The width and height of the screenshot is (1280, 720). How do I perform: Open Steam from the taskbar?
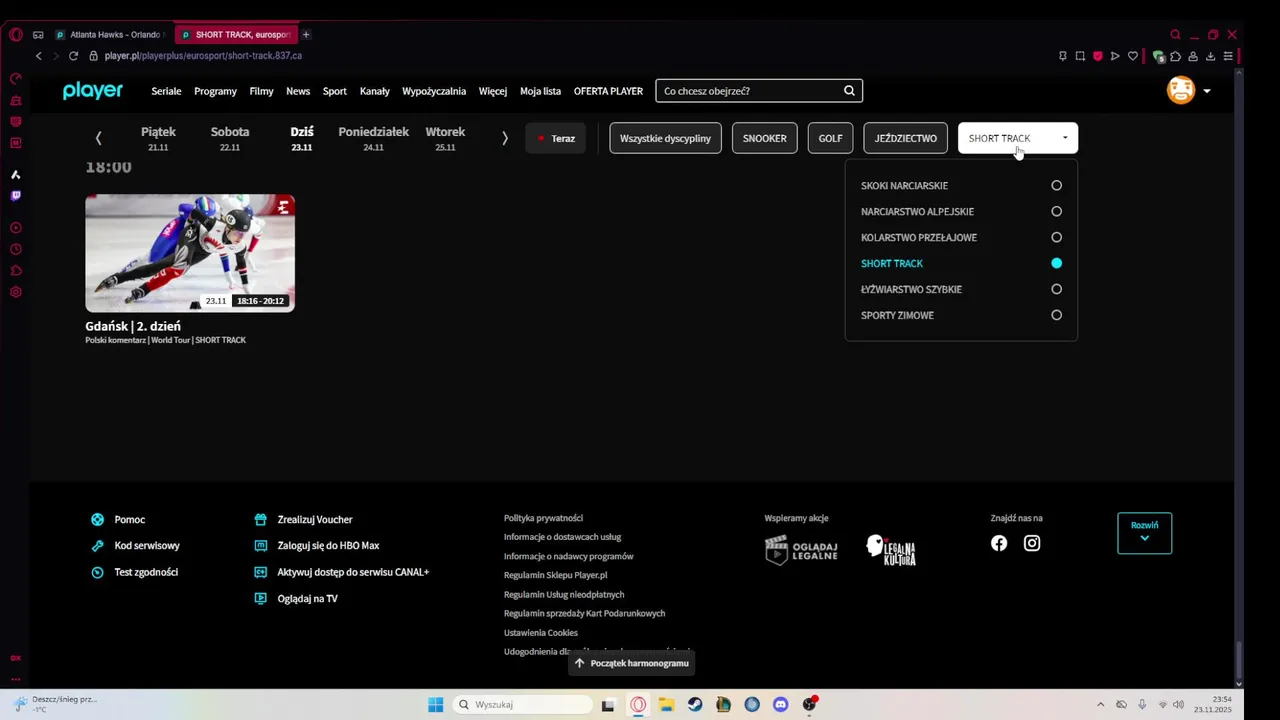695,705
